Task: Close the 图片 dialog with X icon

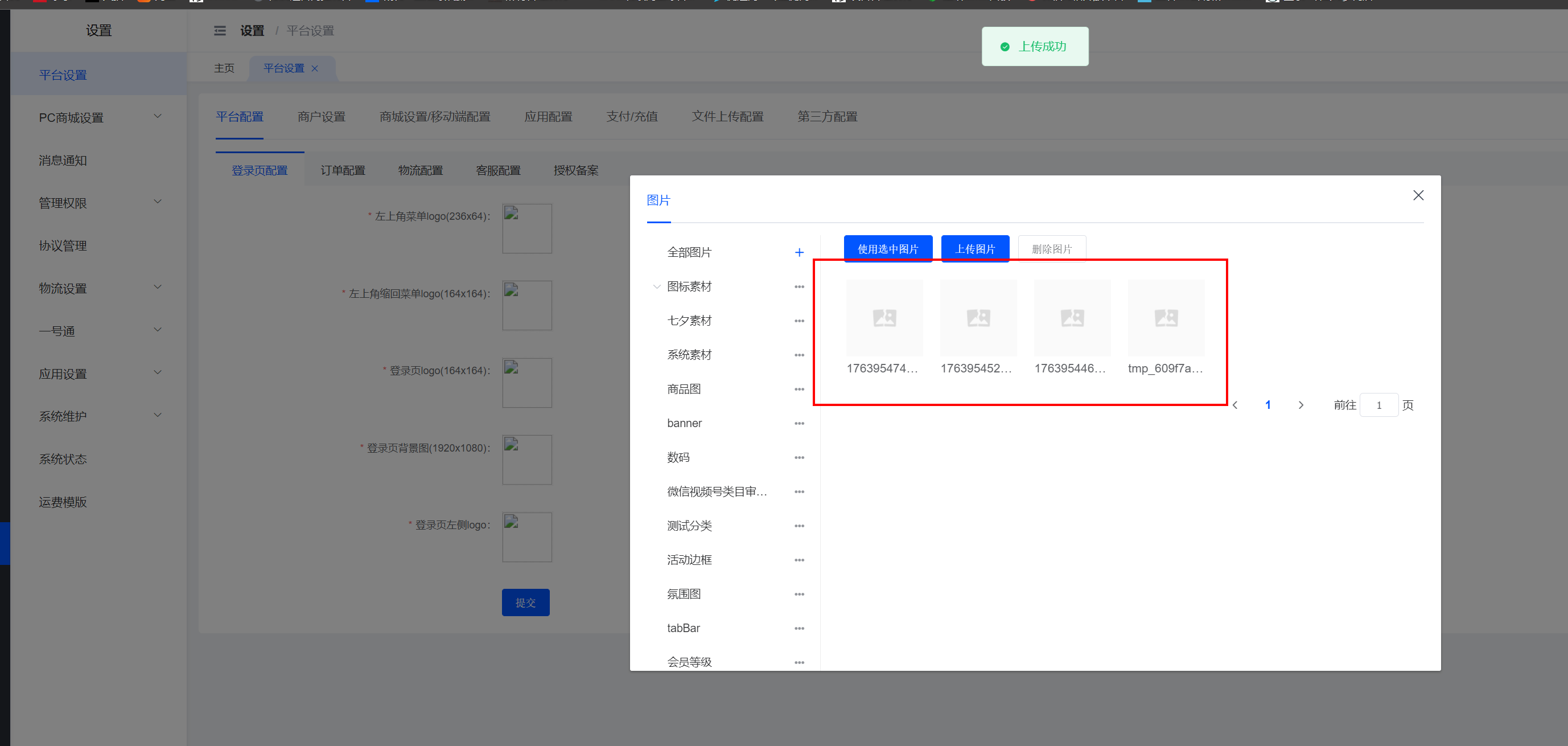Action: [1418, 195]
